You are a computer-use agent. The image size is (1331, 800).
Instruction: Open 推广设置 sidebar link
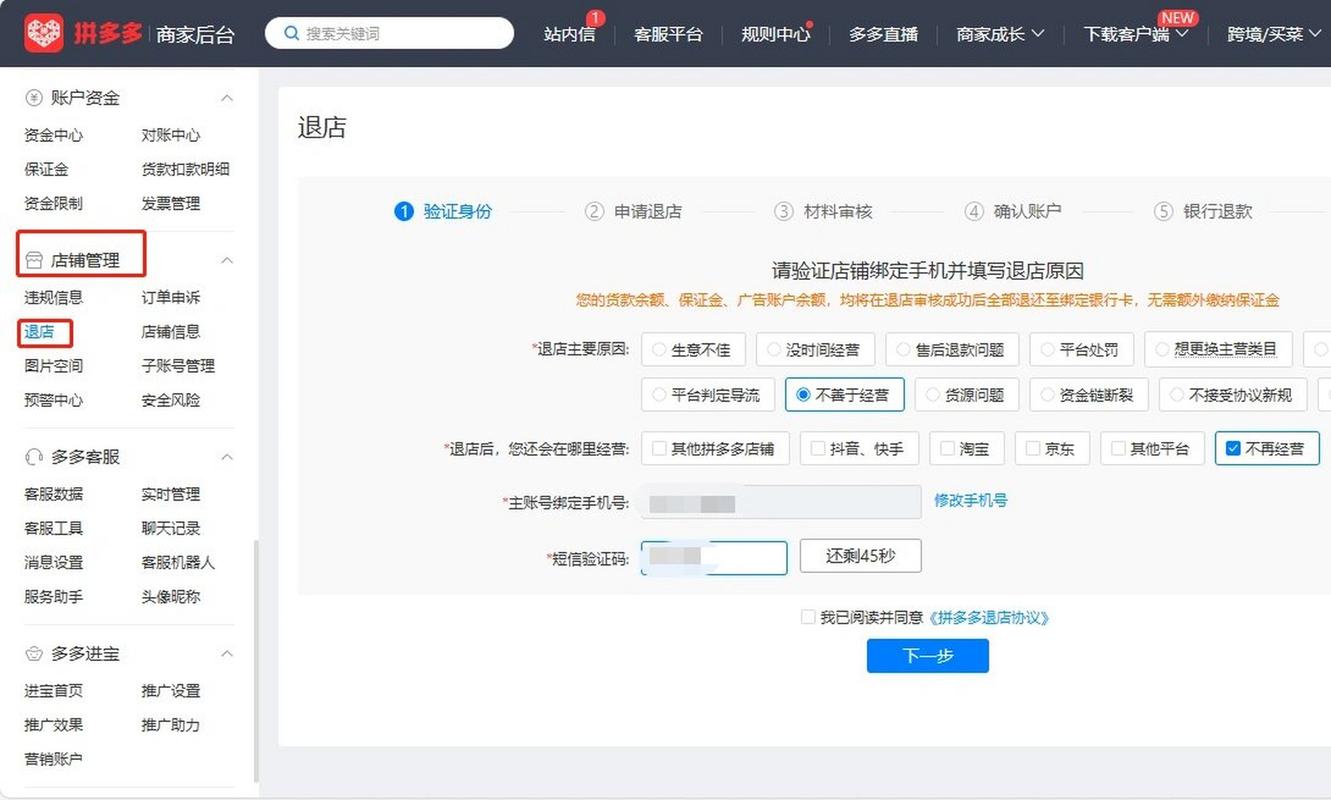pos(171,691)
